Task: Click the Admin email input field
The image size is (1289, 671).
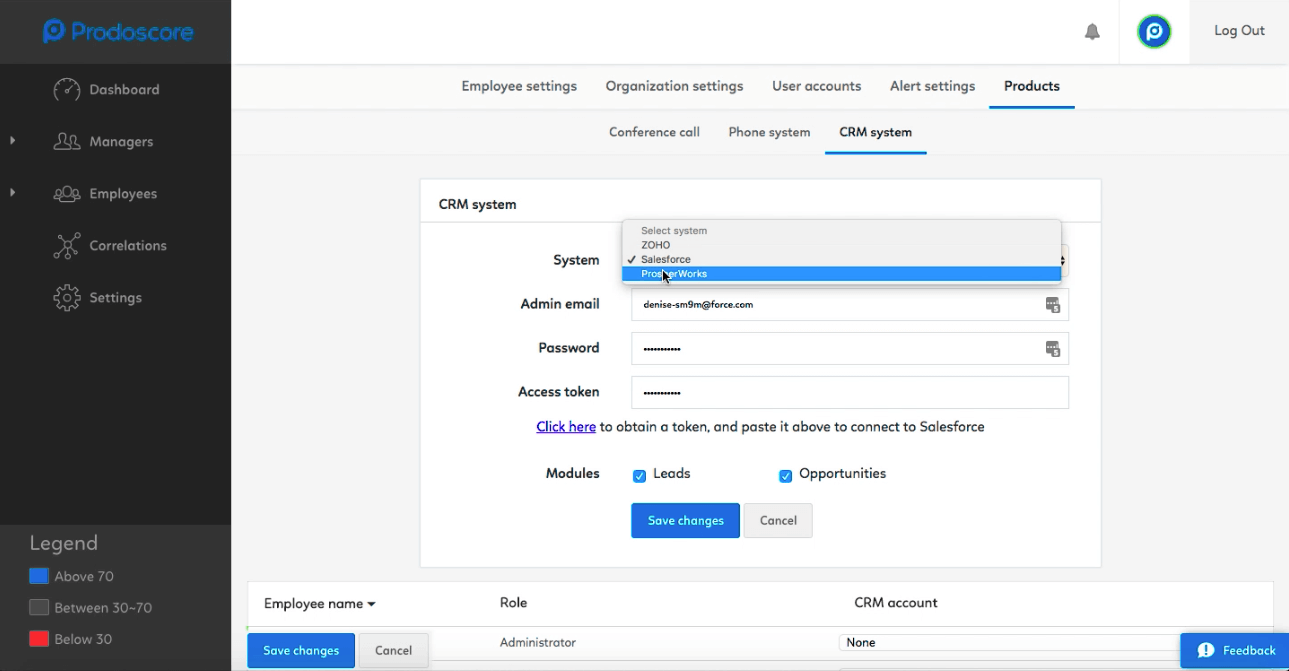Action: click(x=850, y=305)
